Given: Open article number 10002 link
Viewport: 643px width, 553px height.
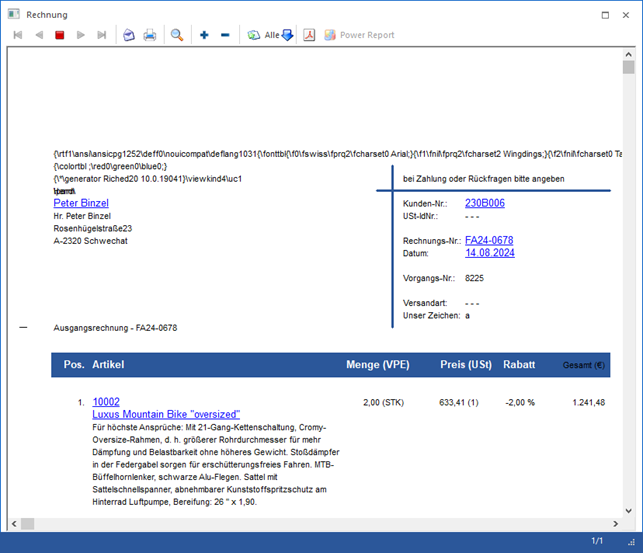Looking at the screenshot, I should pyautogui.click(x=106, y=402).
